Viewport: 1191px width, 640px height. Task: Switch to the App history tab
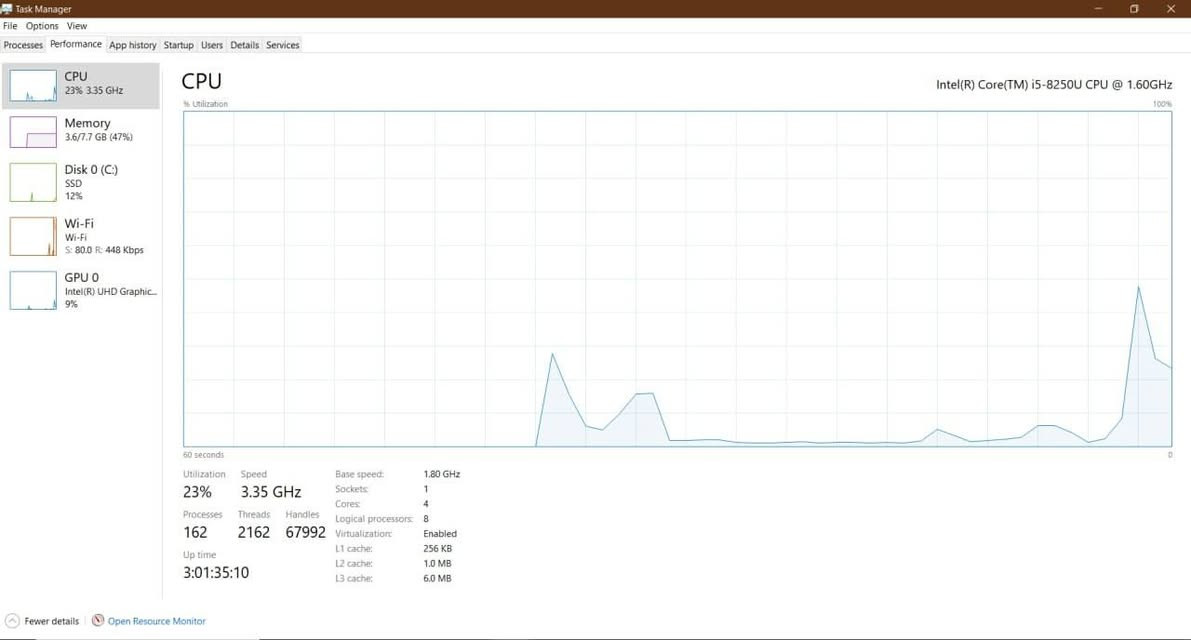coord(133,45)
